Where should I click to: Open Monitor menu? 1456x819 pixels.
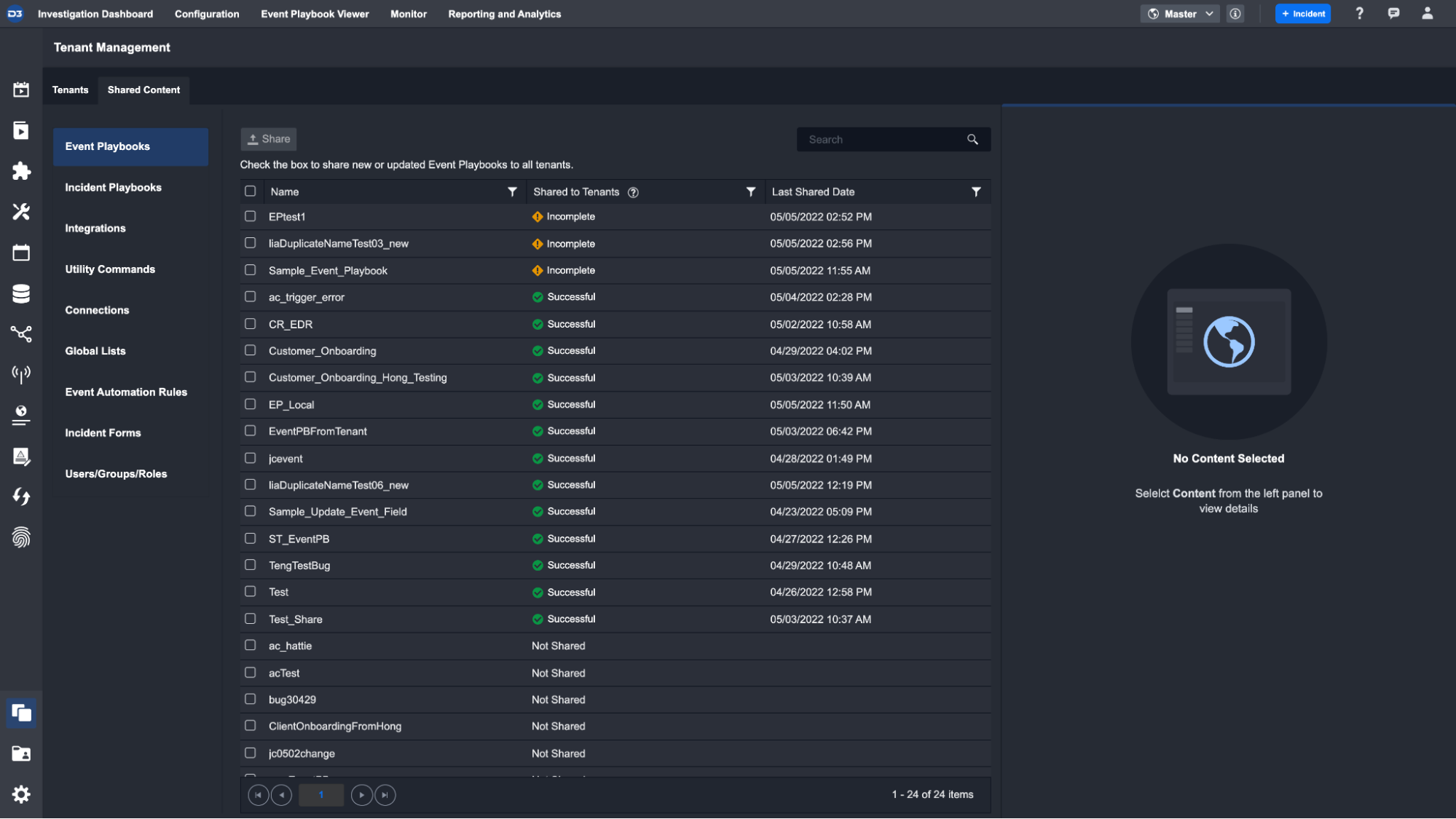coord(409,14)
